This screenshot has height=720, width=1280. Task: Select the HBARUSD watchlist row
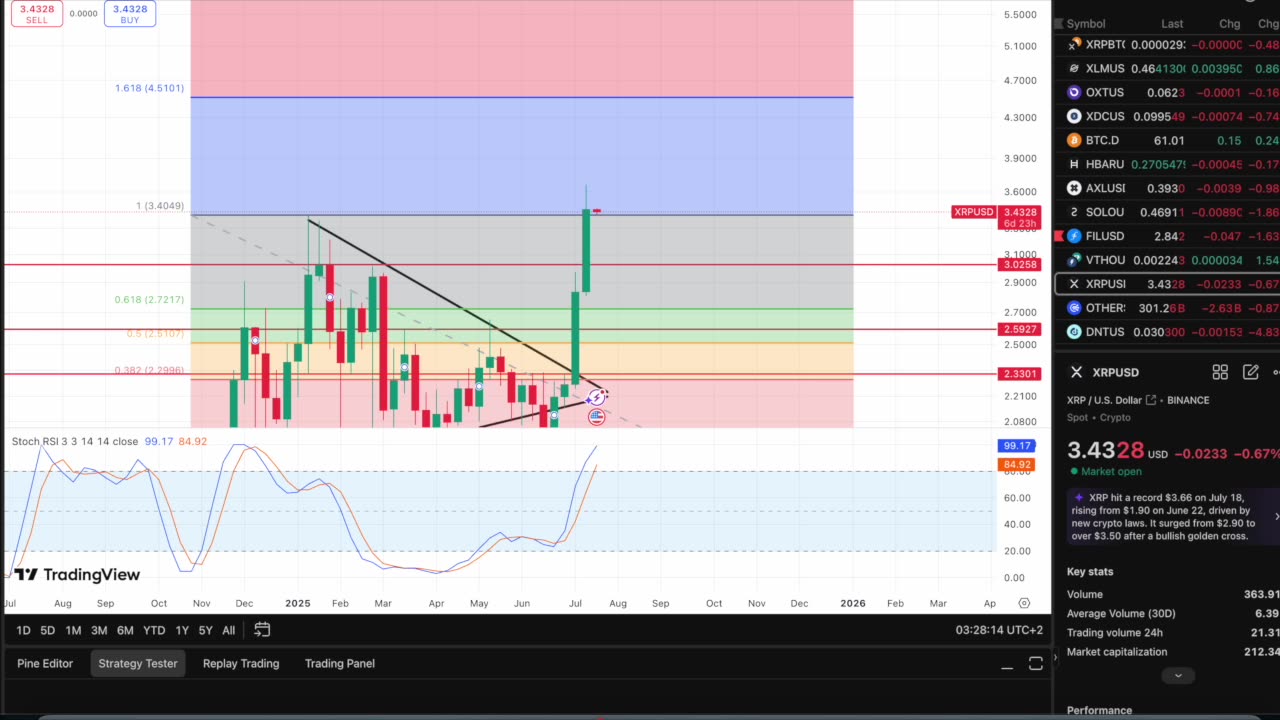(x=1167, y=164)
